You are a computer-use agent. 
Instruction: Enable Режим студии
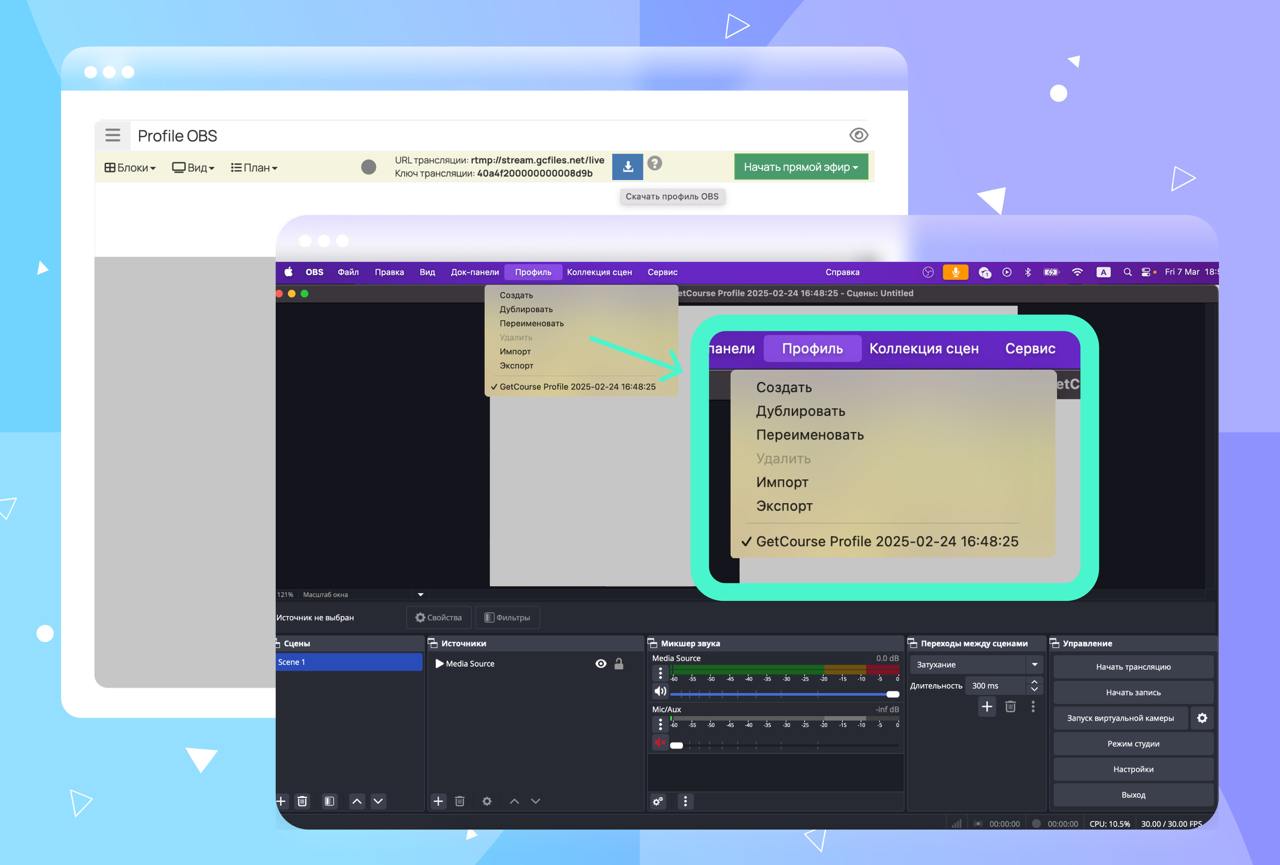pyautogui.click(x=1133, y=744)
